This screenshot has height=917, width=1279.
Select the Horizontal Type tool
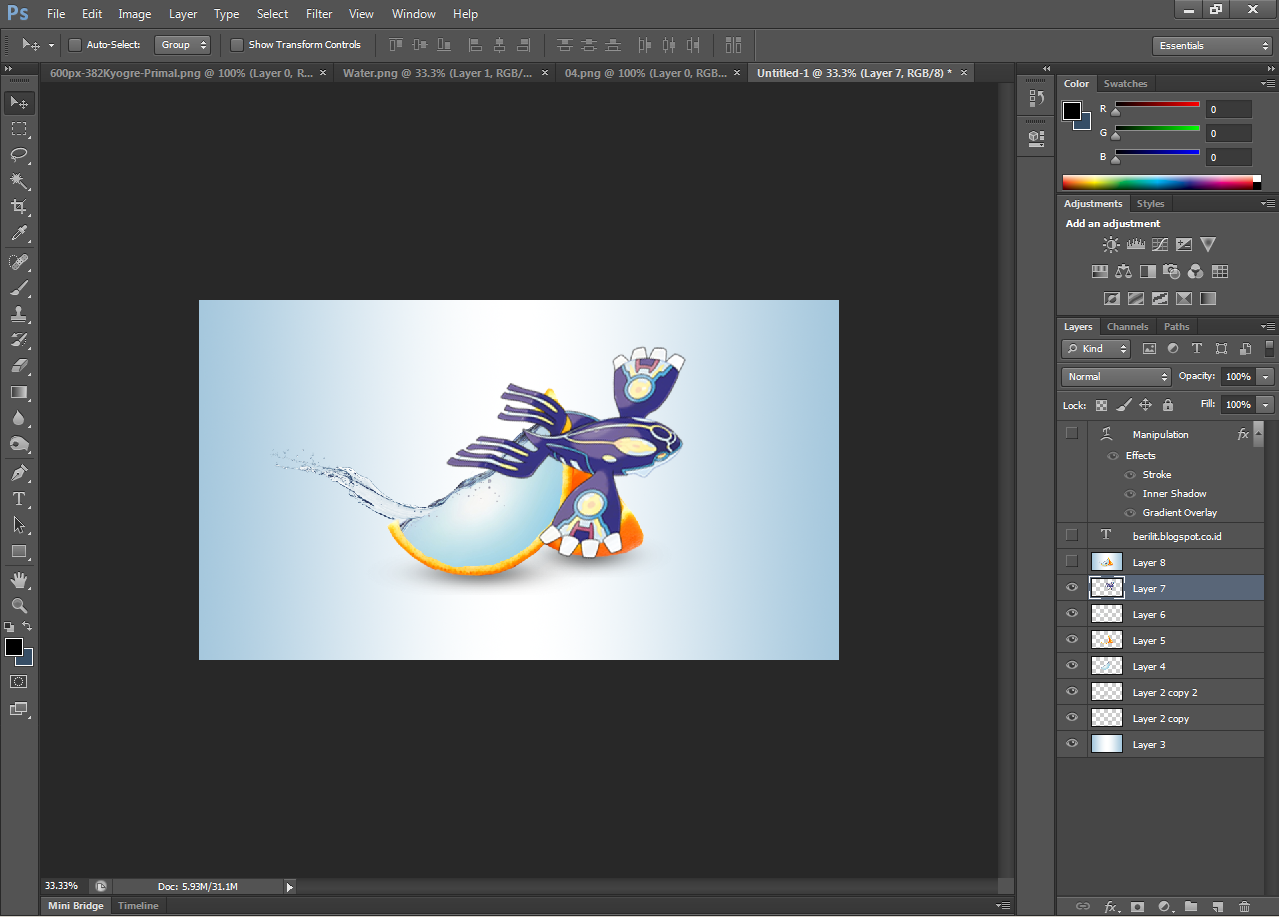coord(19,499)
